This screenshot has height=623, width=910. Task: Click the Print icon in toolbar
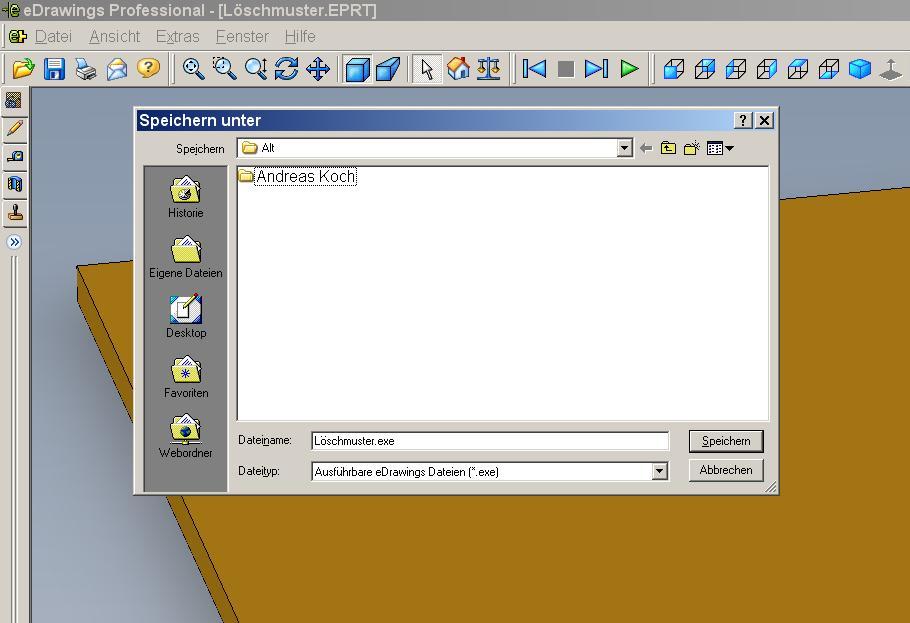click(86, 69)
